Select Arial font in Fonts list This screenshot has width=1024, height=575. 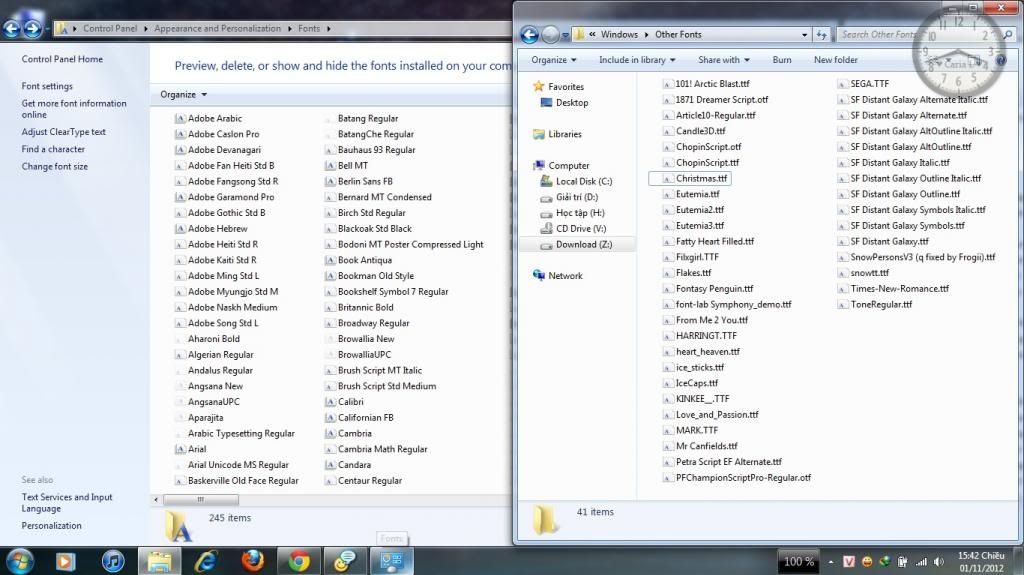190,449
